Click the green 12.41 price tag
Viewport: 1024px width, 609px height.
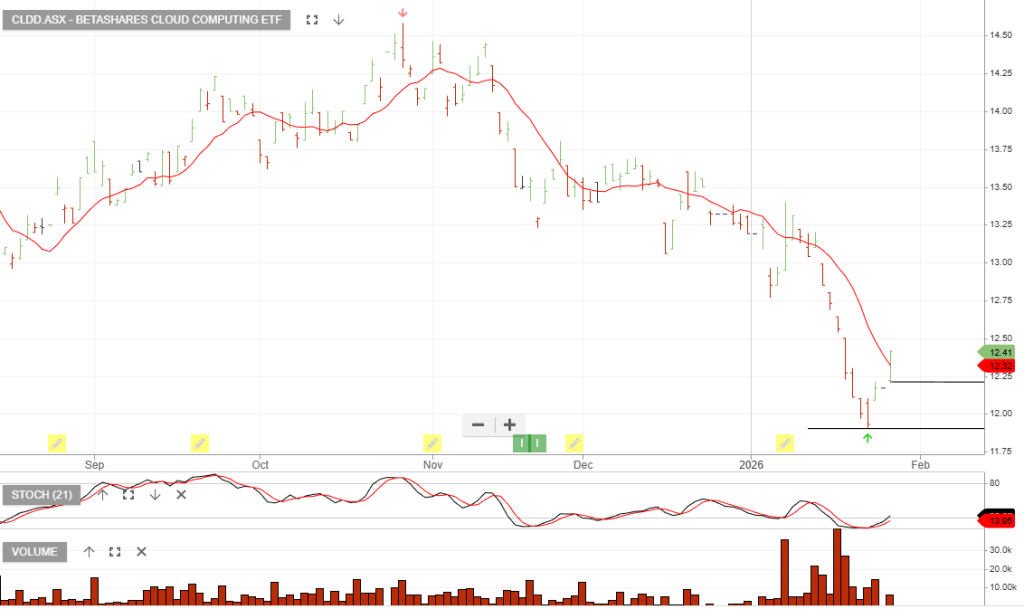coord(999,352)
